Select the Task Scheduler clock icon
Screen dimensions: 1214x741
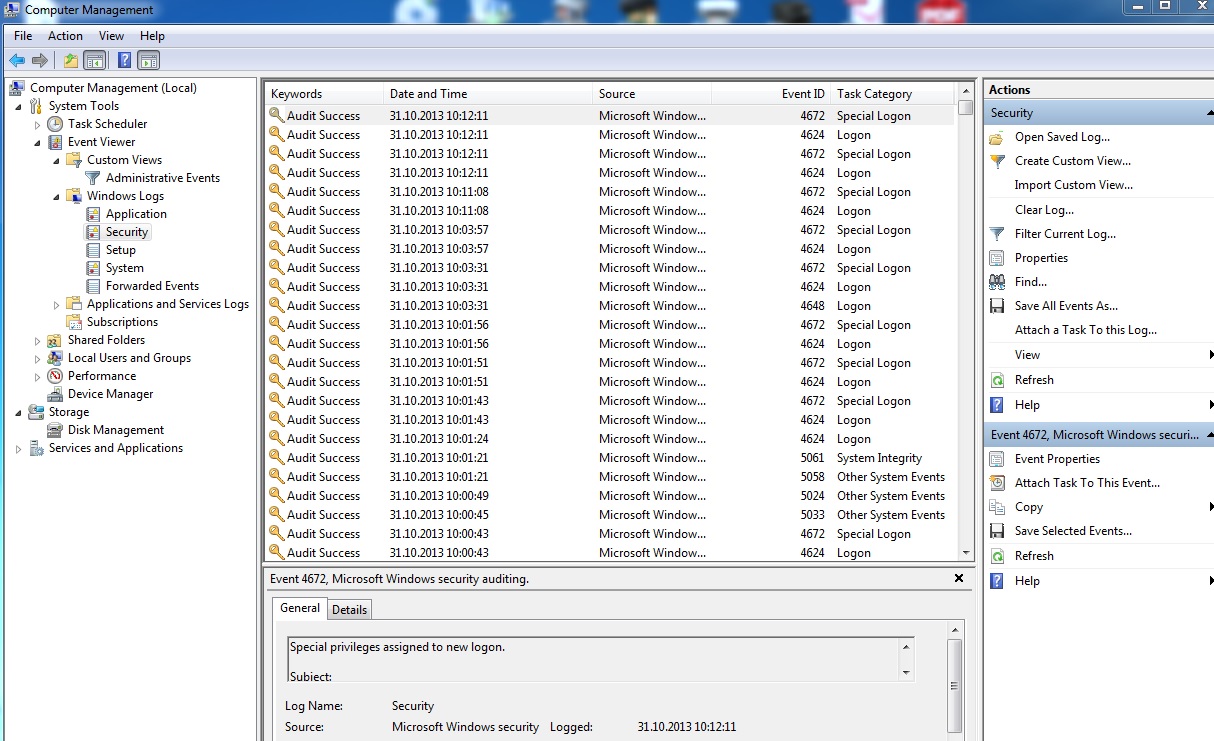click(x=56, y=124)
